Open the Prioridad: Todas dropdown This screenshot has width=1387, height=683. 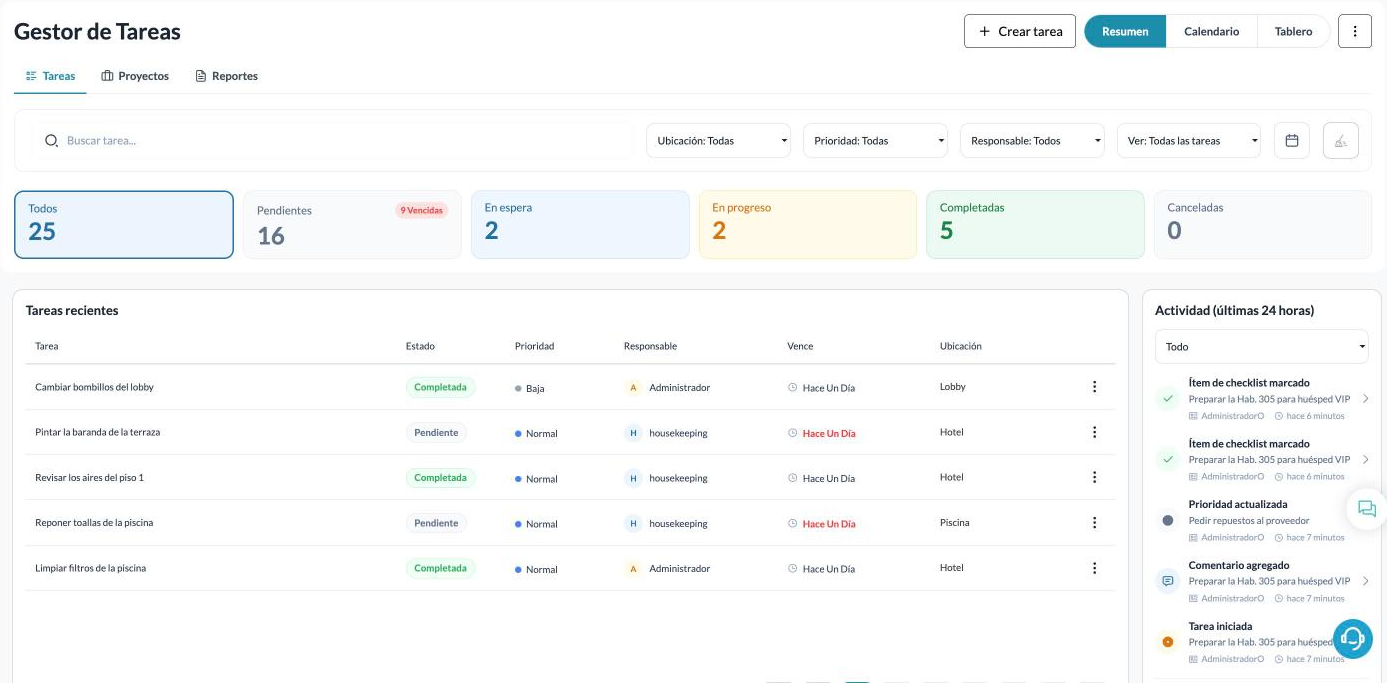[x=875, y=141]
